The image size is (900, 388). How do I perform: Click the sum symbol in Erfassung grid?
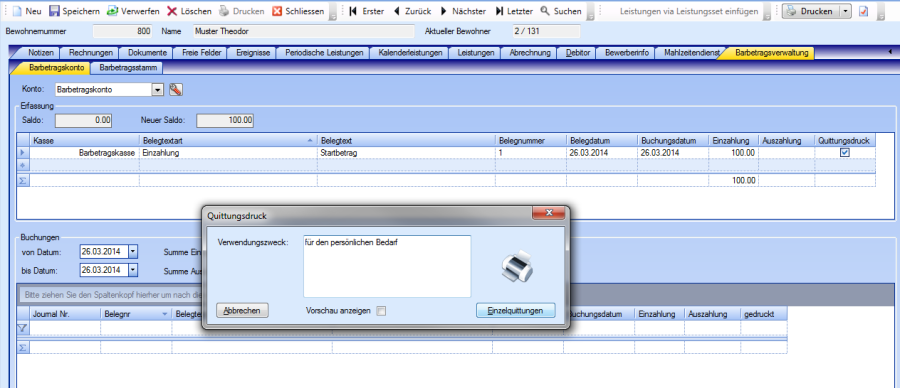pos(23,180)
